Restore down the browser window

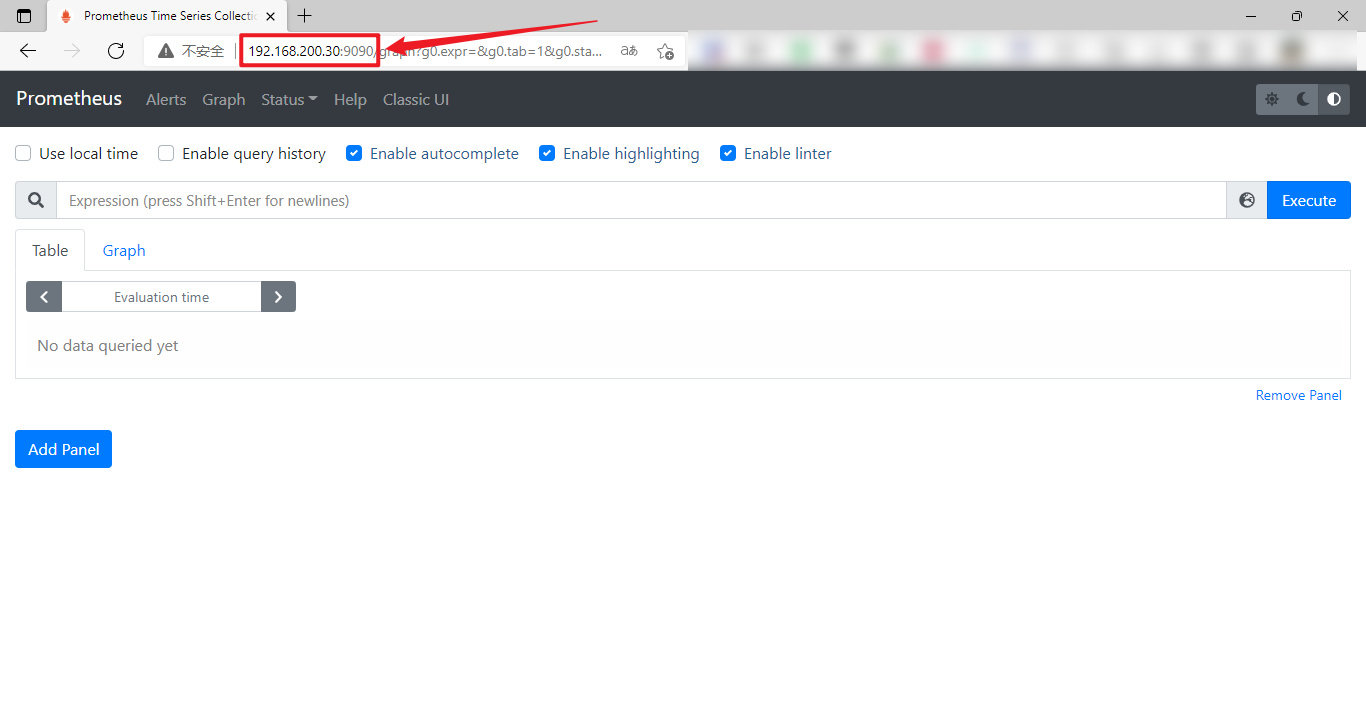1297,16
